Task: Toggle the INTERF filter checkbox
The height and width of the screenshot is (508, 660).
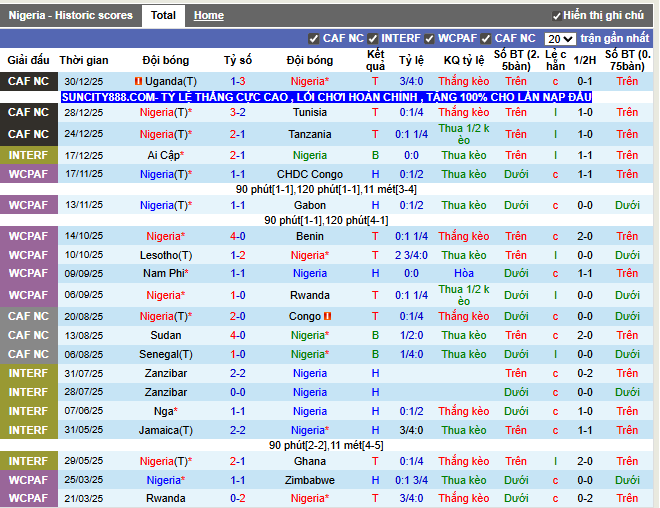Action: point(373,39)
